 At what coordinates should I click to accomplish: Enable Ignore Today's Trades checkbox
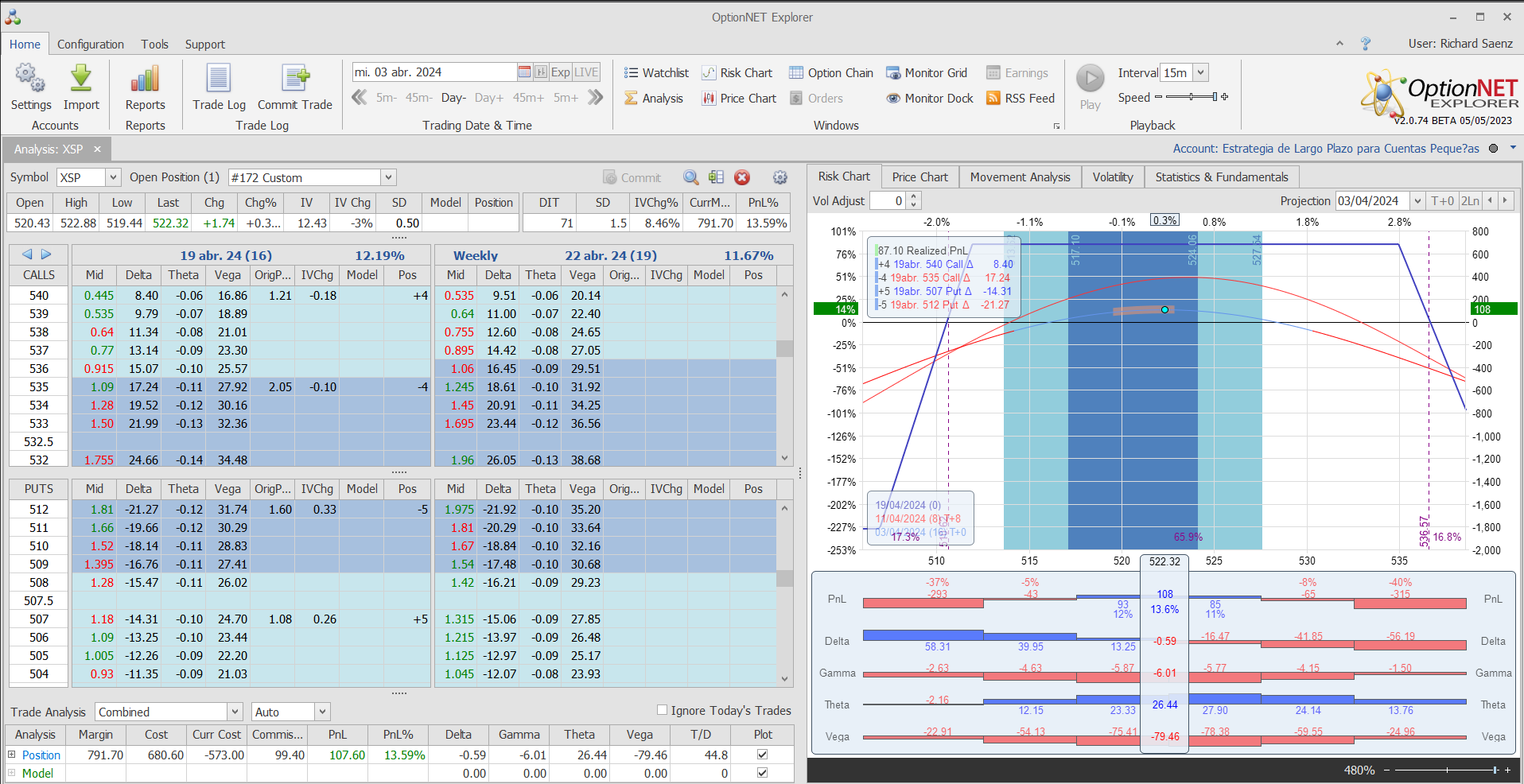coord(662,710)
